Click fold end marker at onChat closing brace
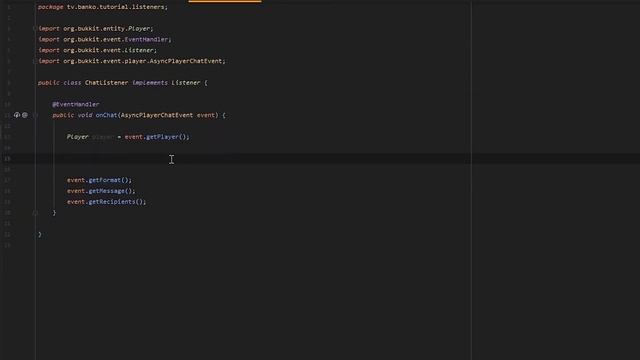 [35, 213]
